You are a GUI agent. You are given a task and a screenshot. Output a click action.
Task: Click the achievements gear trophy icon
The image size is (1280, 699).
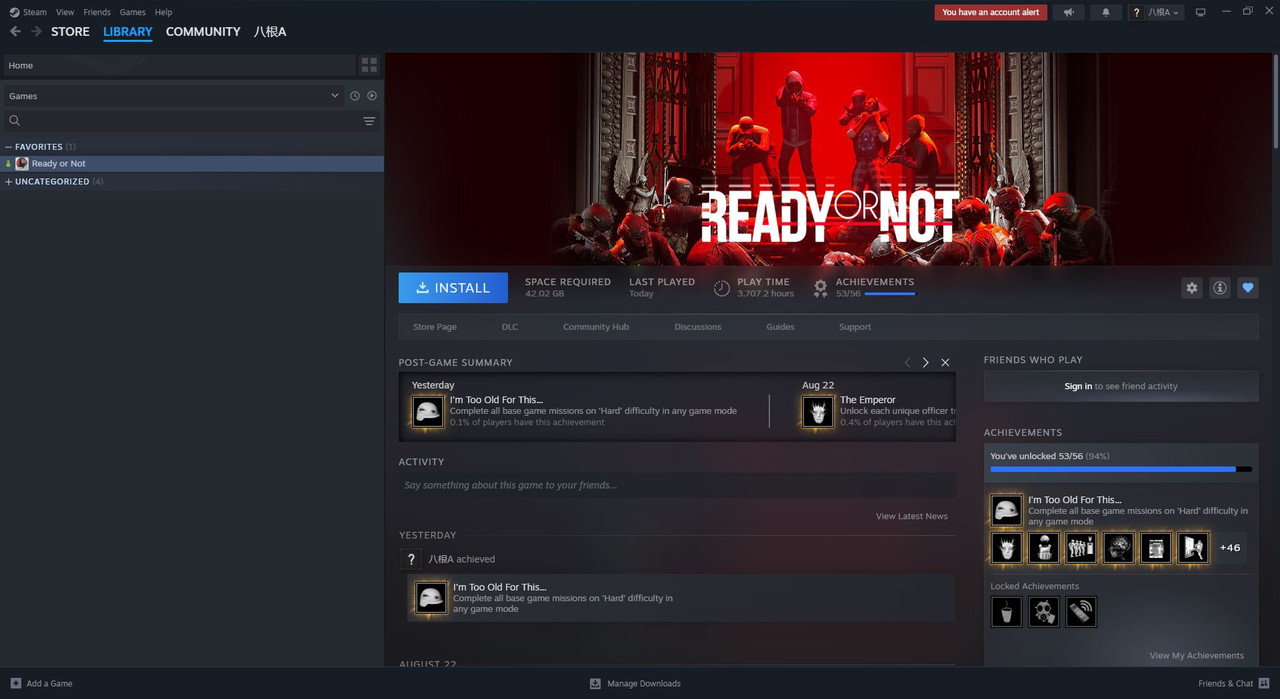(x=821, y=288)
